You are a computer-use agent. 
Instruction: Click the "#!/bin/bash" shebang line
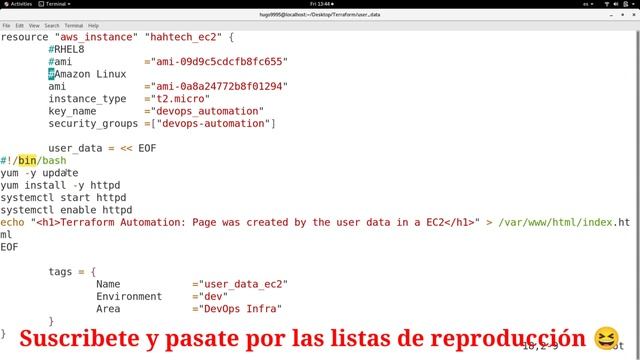pos(33,160)
